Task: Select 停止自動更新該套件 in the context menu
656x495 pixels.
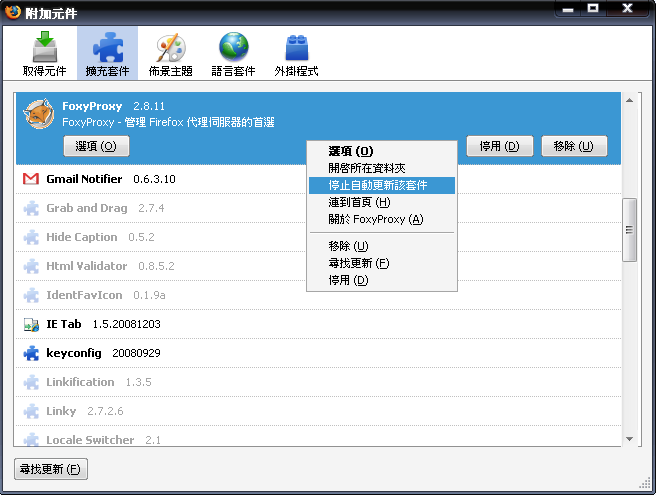Action: (x=380, y=185)
